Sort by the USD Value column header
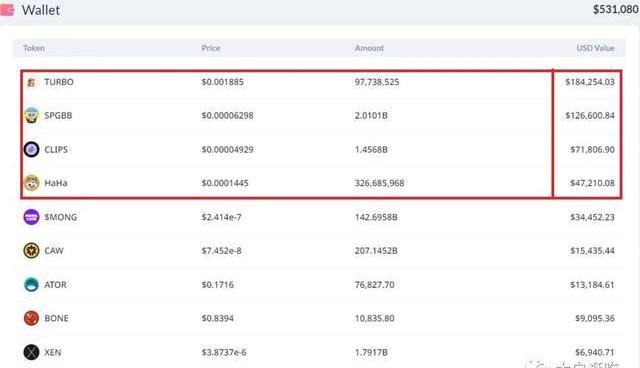The width and height of the screenshot is (640, 368). tap(595, 48)
